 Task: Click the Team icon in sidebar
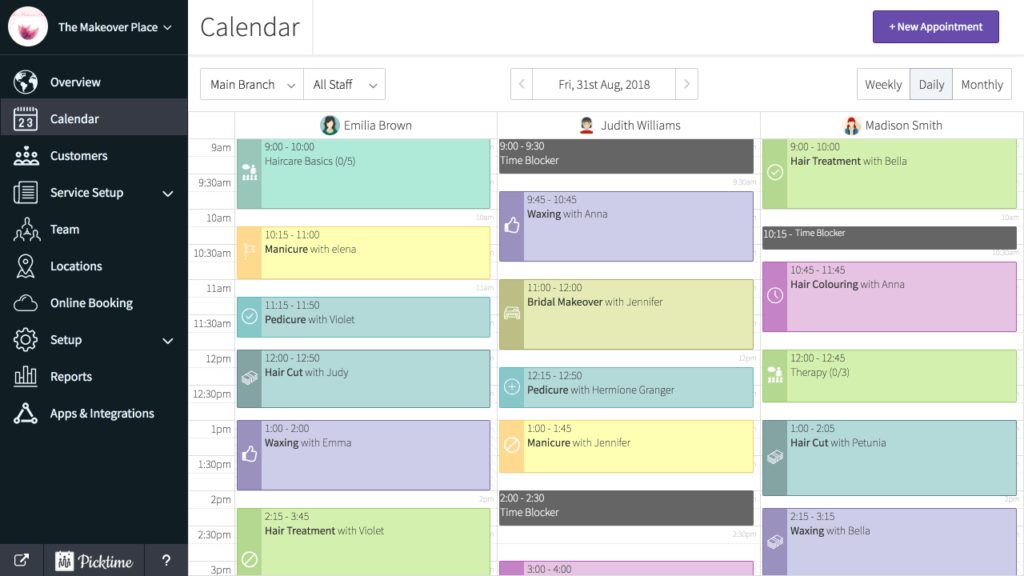26,229
